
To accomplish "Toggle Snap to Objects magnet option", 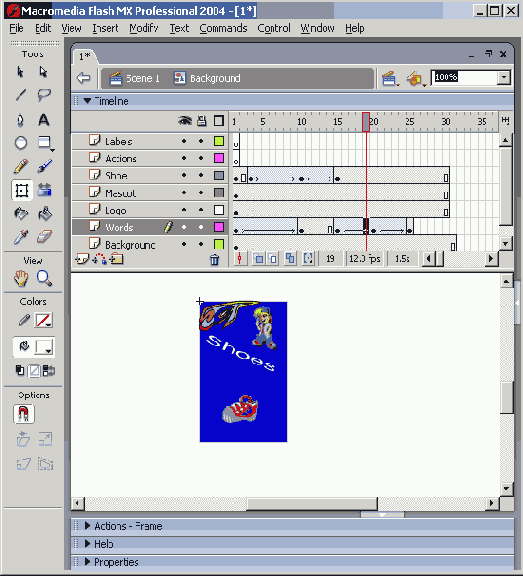I will coord(24,414).
